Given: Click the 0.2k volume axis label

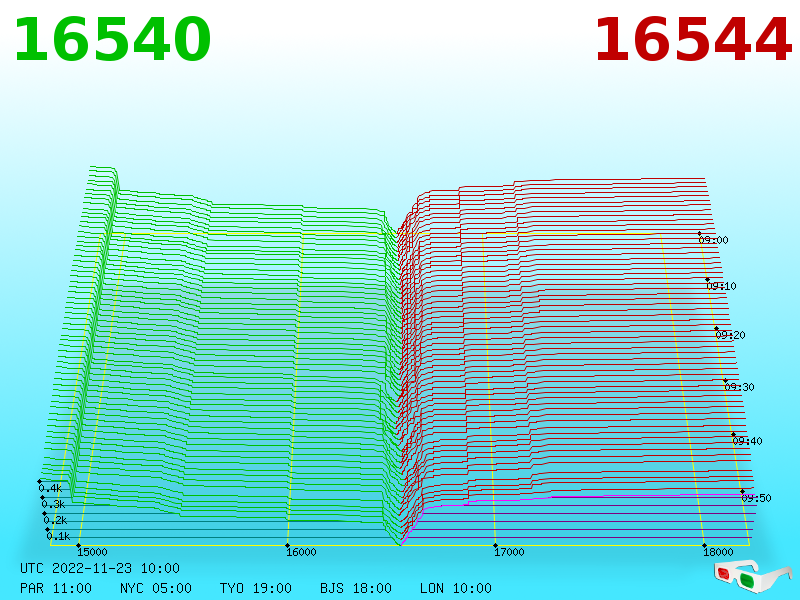Looking at the screenshot, I should click(55, 520).
